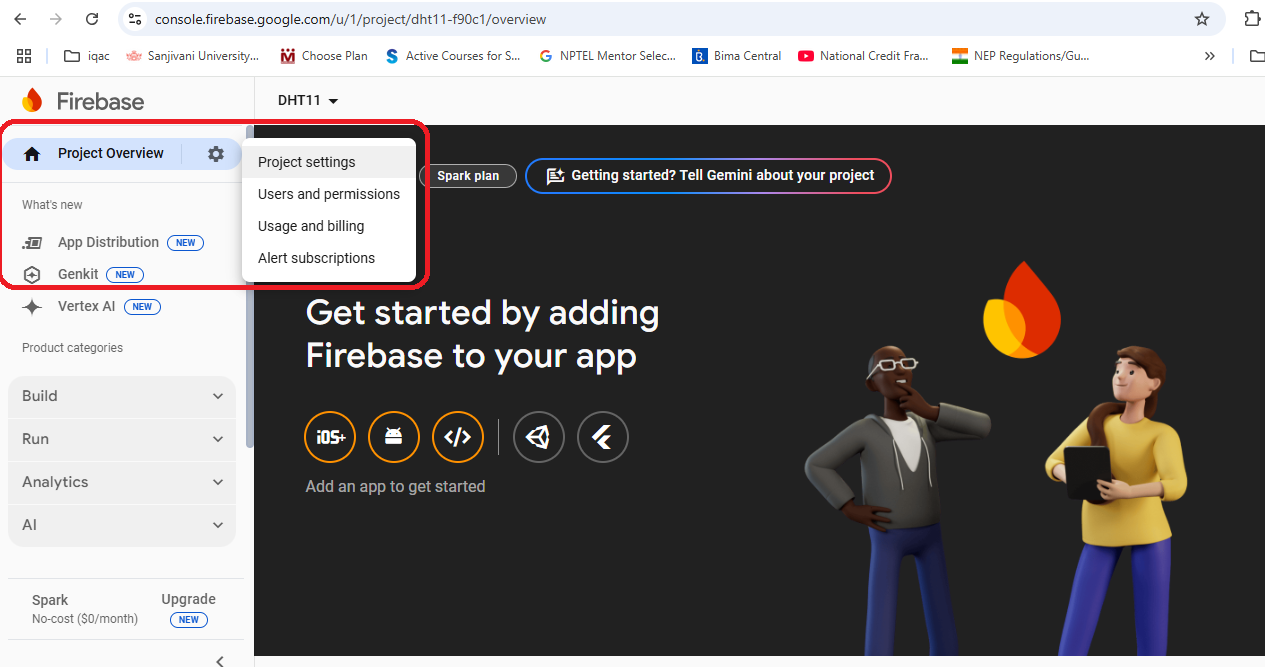Open the iqac bookmarks folder
Screen dimensions: 1265x667
[87, 56]
